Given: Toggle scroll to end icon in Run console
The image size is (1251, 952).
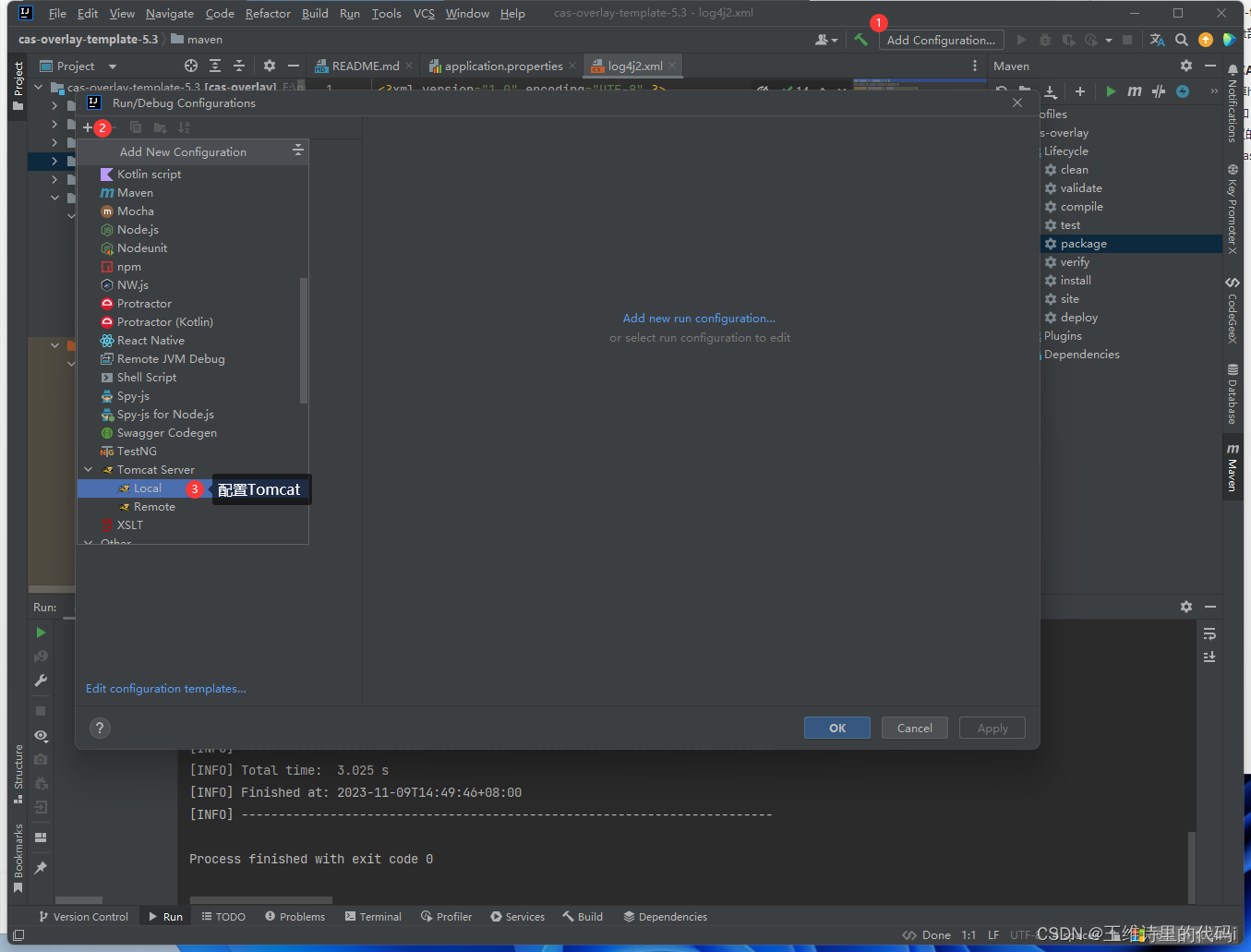Looking at the screenshot, I should pyautogui.click(x=1209, y=657).
